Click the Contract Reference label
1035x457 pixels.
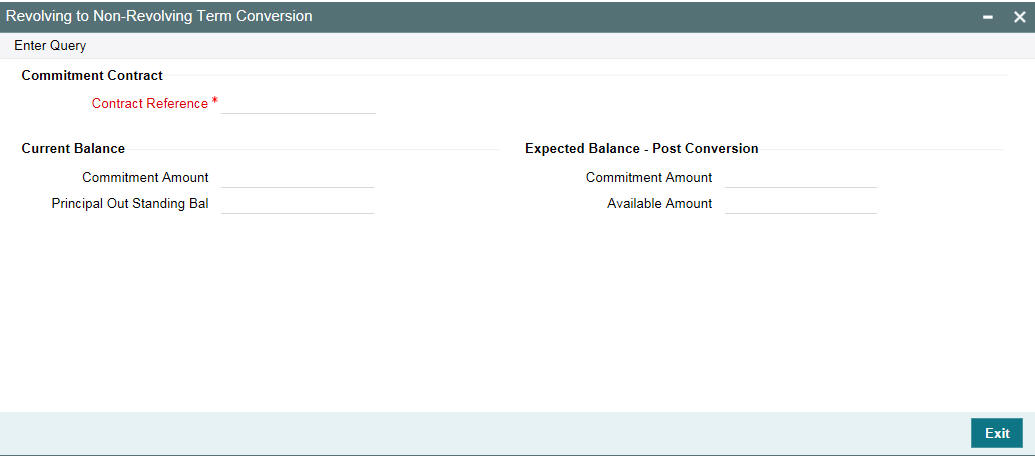pos(150,104)
